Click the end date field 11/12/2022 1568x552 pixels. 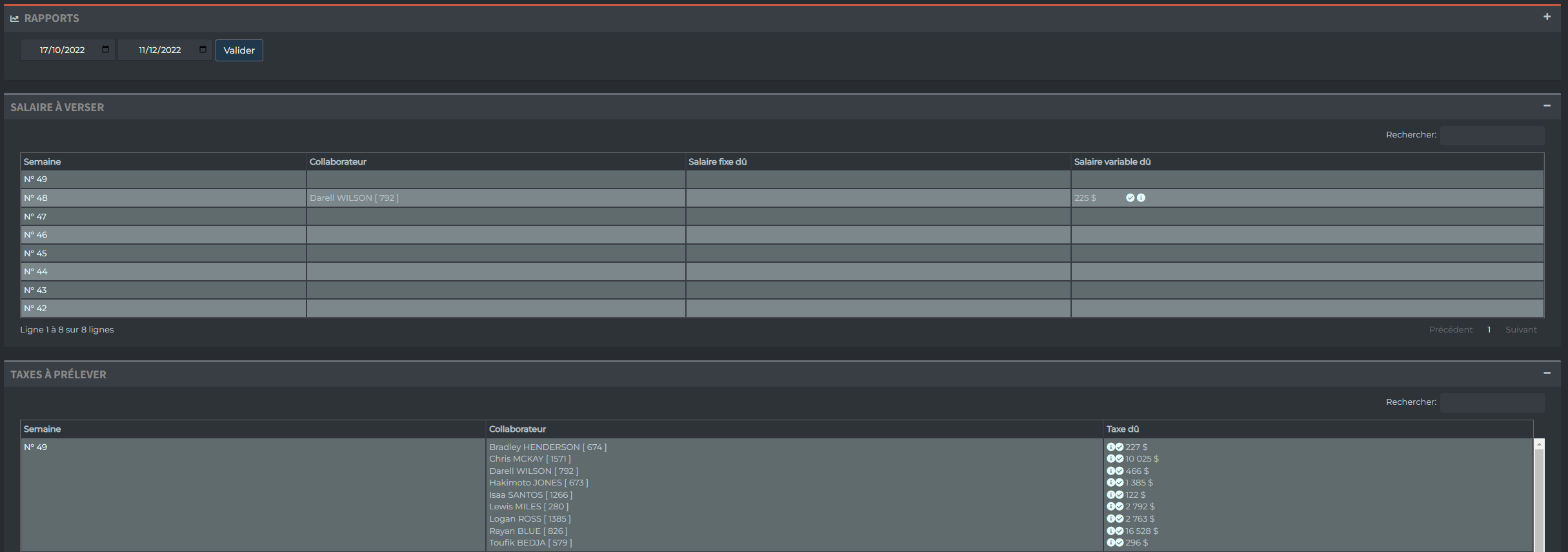pos(165,50)
